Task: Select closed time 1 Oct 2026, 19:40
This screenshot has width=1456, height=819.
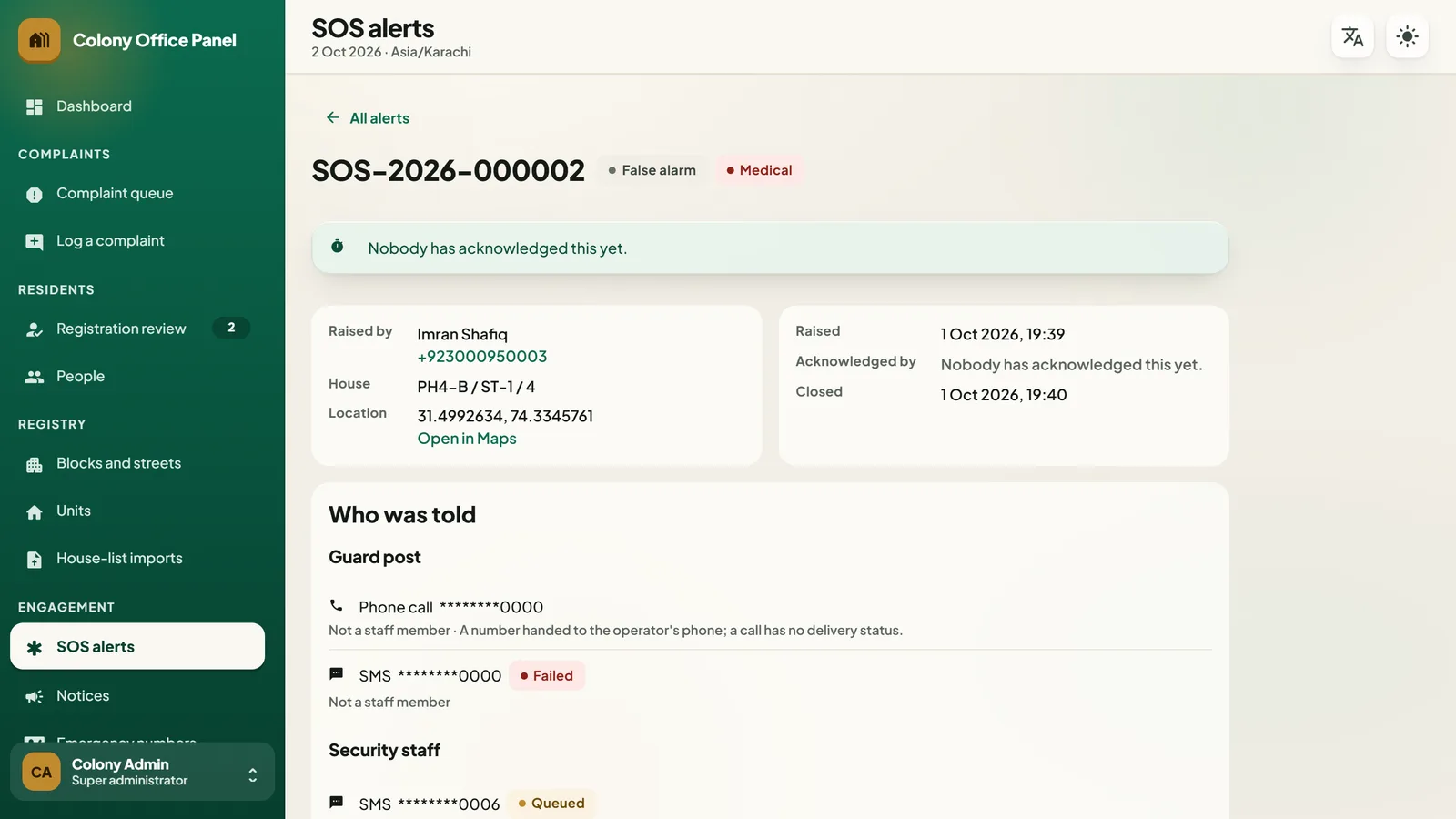Action: tap(1004, 395)
